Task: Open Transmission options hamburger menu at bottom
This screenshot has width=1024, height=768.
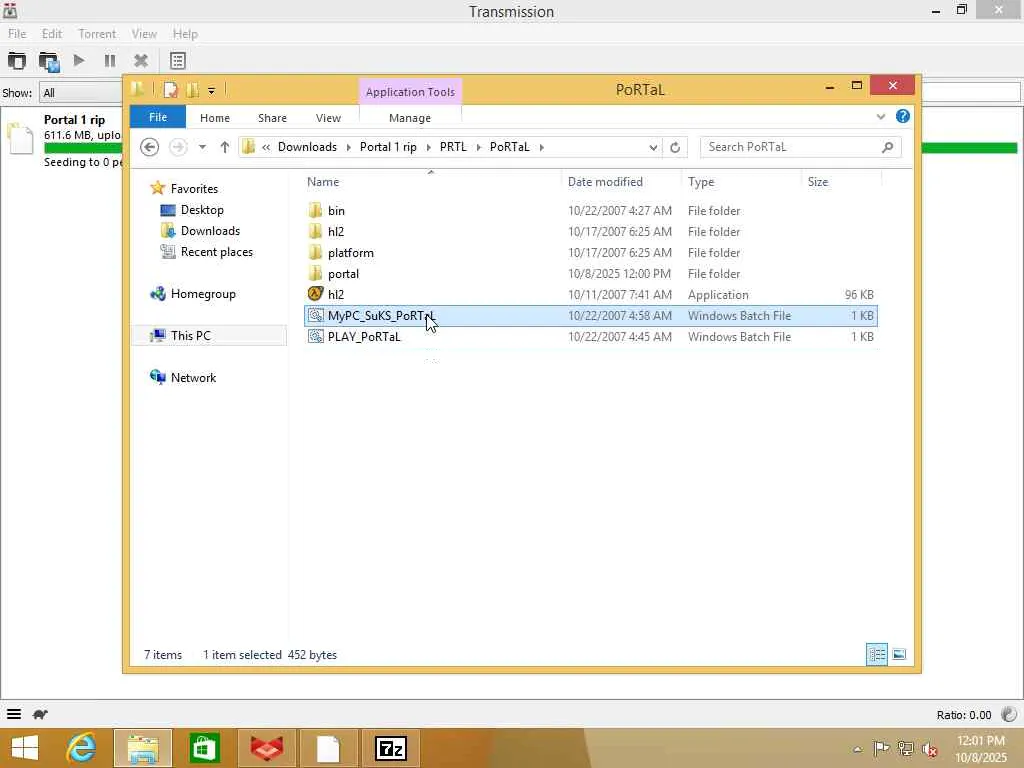Action: coord(14,714)
